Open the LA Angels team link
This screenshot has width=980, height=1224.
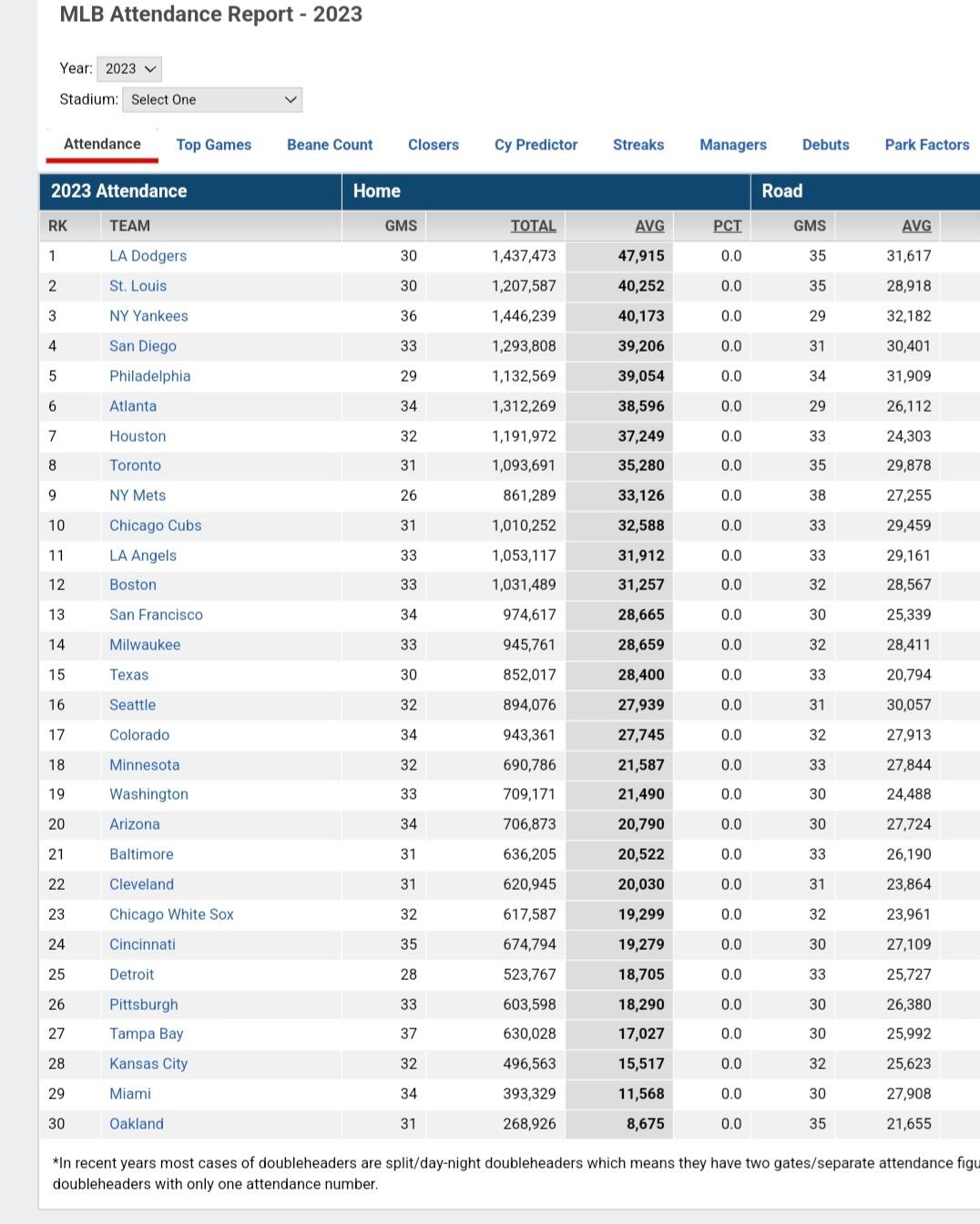click(x=143, y=556)
